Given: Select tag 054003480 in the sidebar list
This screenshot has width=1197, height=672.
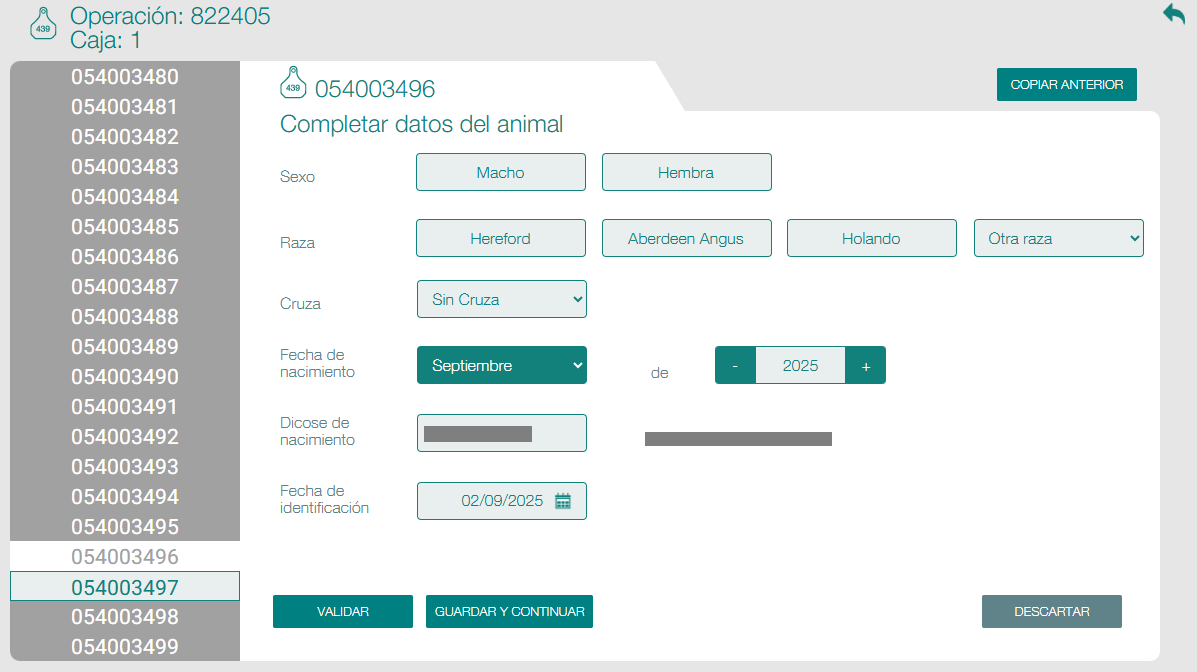Looking at the screenshot, I should [124, 76].
